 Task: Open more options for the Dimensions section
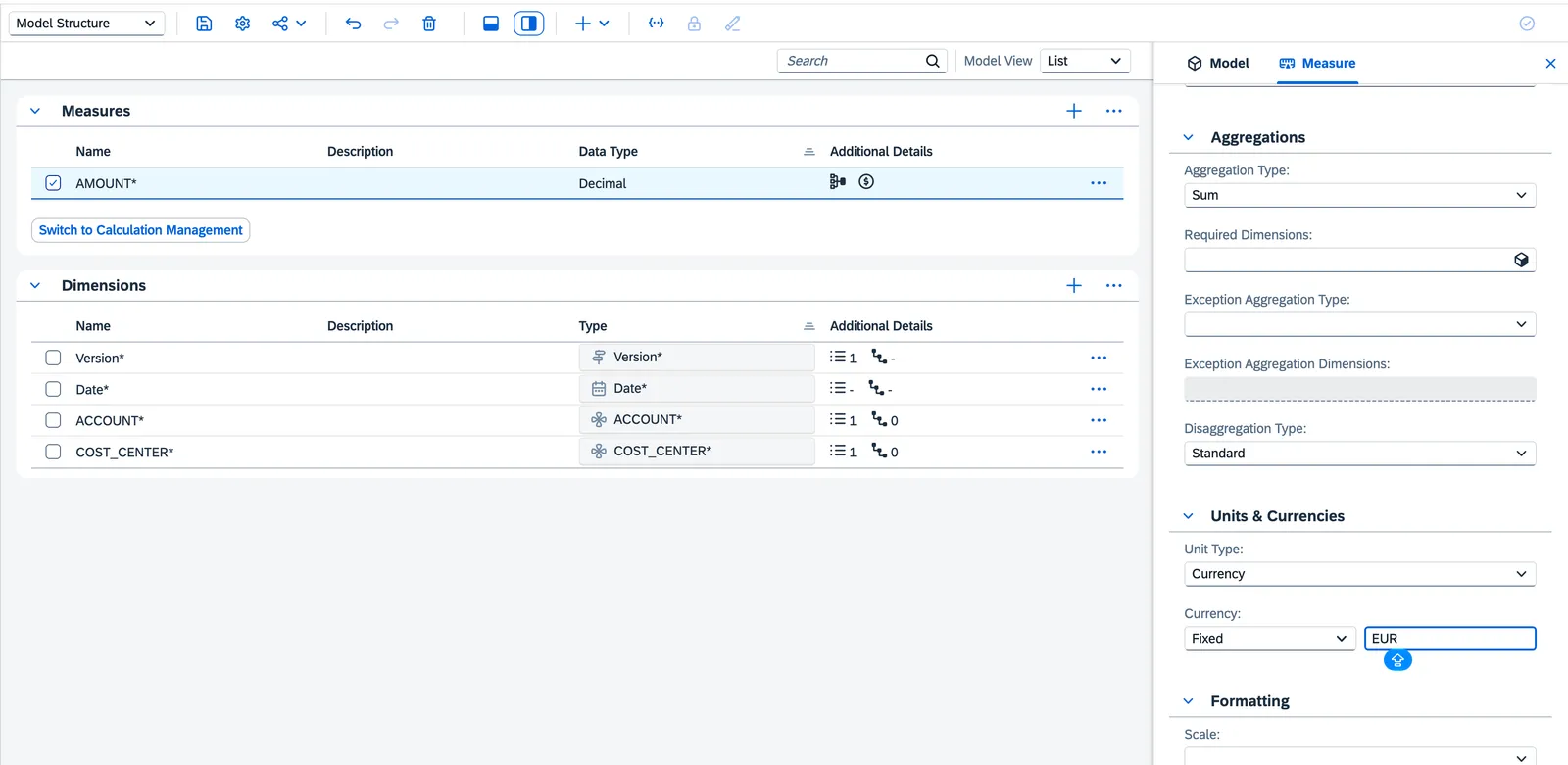(x=1113, y=285)
